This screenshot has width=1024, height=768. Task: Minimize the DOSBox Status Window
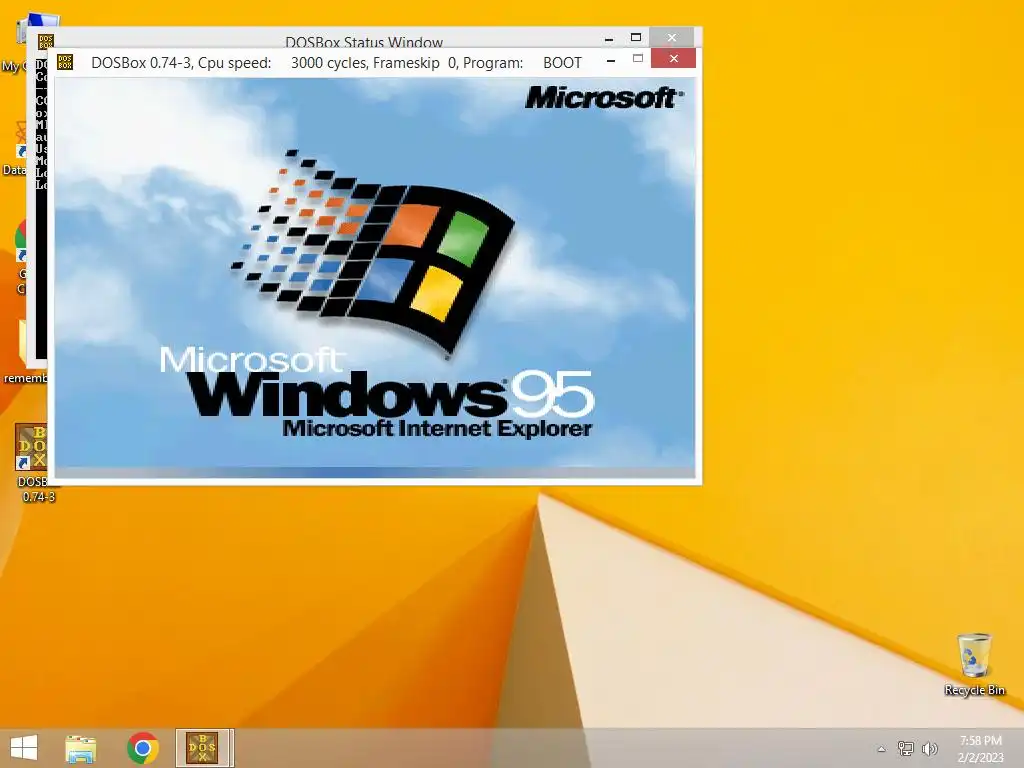[x=609, y=39]
